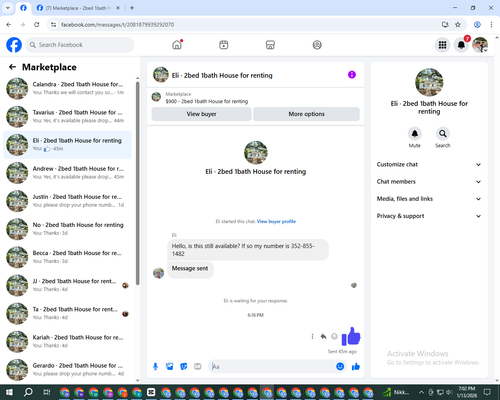Open the Menu grid icon
The width and height of the screenshot is (500, 400).
(x=442, y=45)
